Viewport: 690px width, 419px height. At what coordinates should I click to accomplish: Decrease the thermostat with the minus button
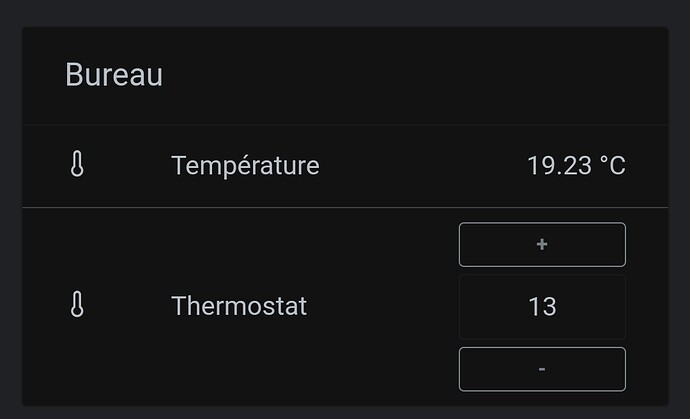coord(542,369)
